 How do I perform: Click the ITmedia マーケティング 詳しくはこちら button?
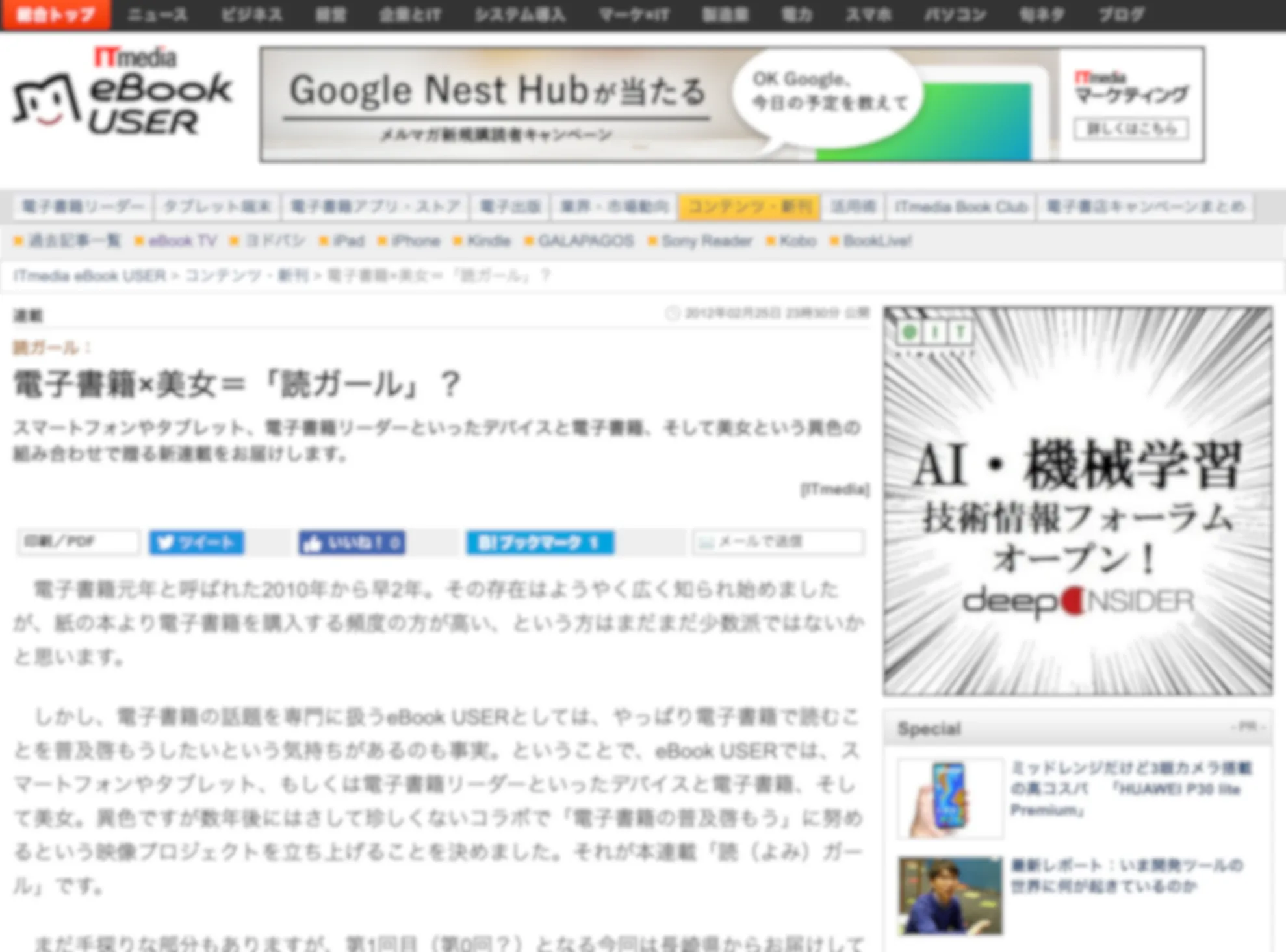pos(1131,129)
